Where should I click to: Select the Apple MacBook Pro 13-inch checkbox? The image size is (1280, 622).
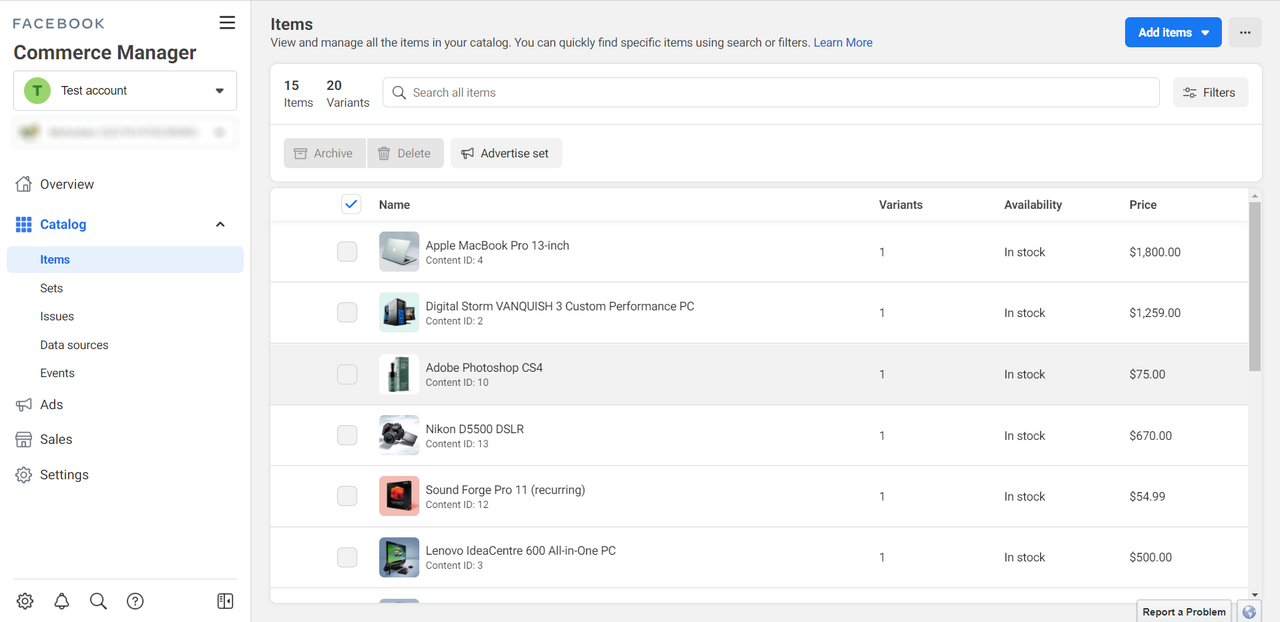(347, 252)
